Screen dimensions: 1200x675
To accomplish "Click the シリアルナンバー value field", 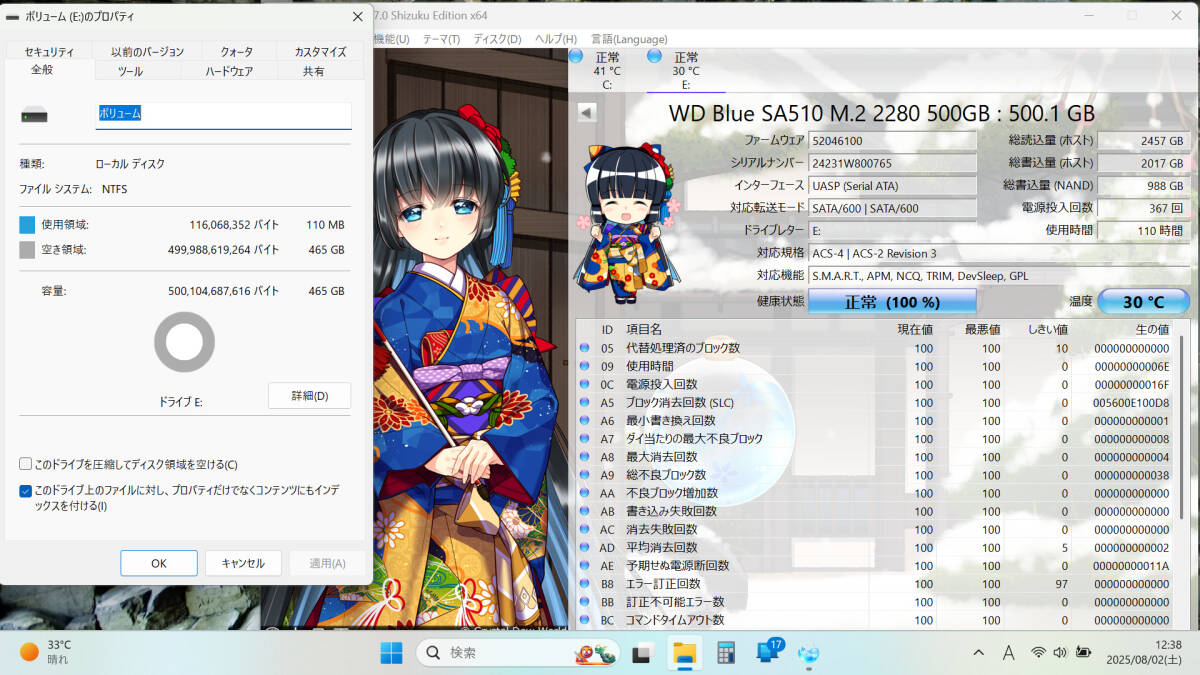I will [892, 162].
